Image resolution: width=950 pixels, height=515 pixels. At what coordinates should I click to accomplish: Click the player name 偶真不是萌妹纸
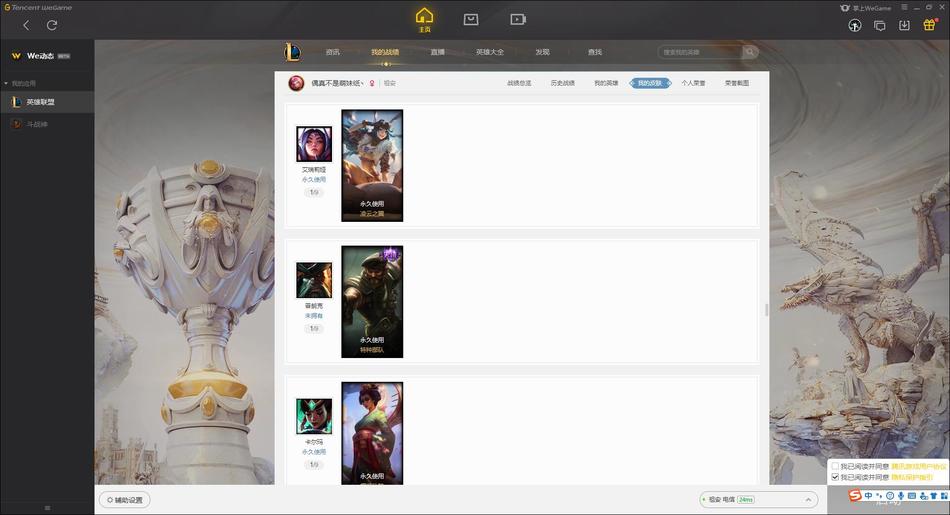click(337, 83)
